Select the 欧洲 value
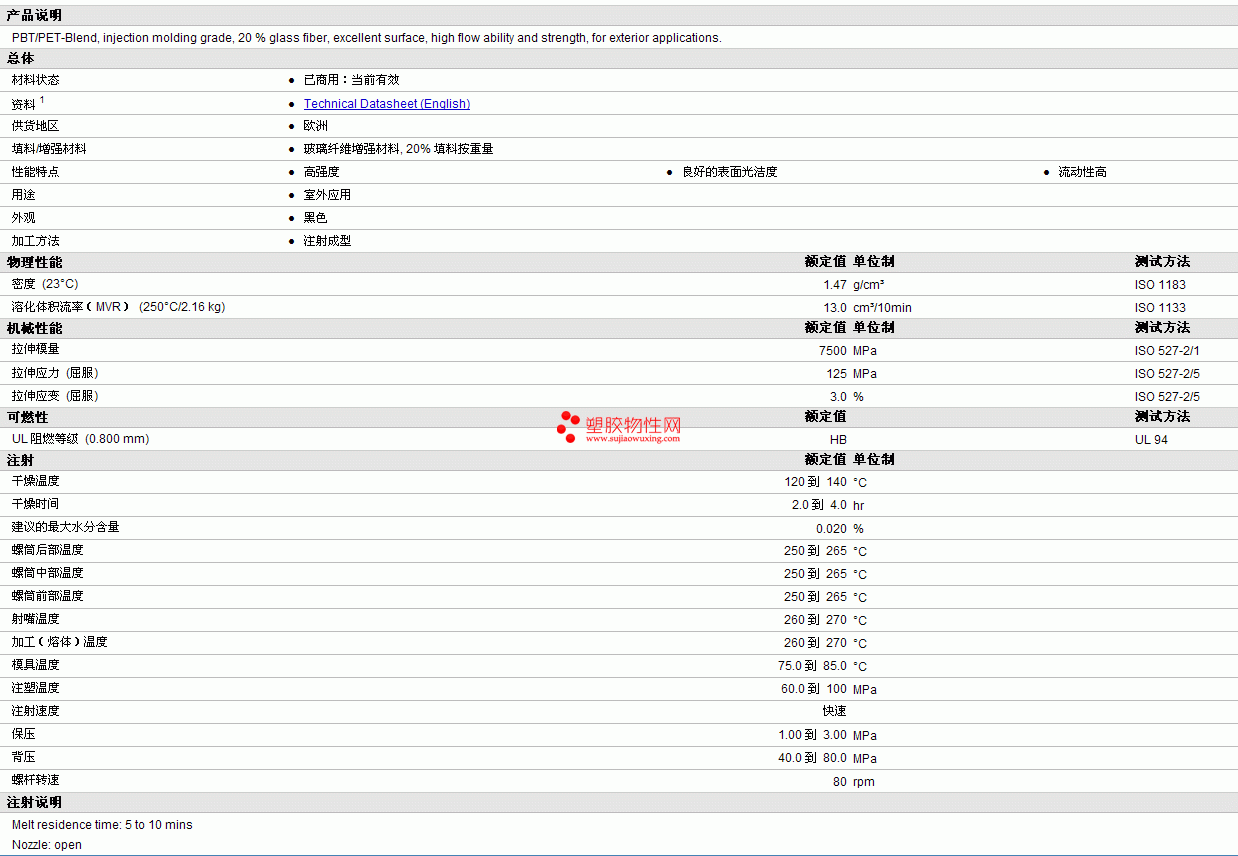Image resolution: width=1238 pixels, height=856 pixels. point(316,126)
